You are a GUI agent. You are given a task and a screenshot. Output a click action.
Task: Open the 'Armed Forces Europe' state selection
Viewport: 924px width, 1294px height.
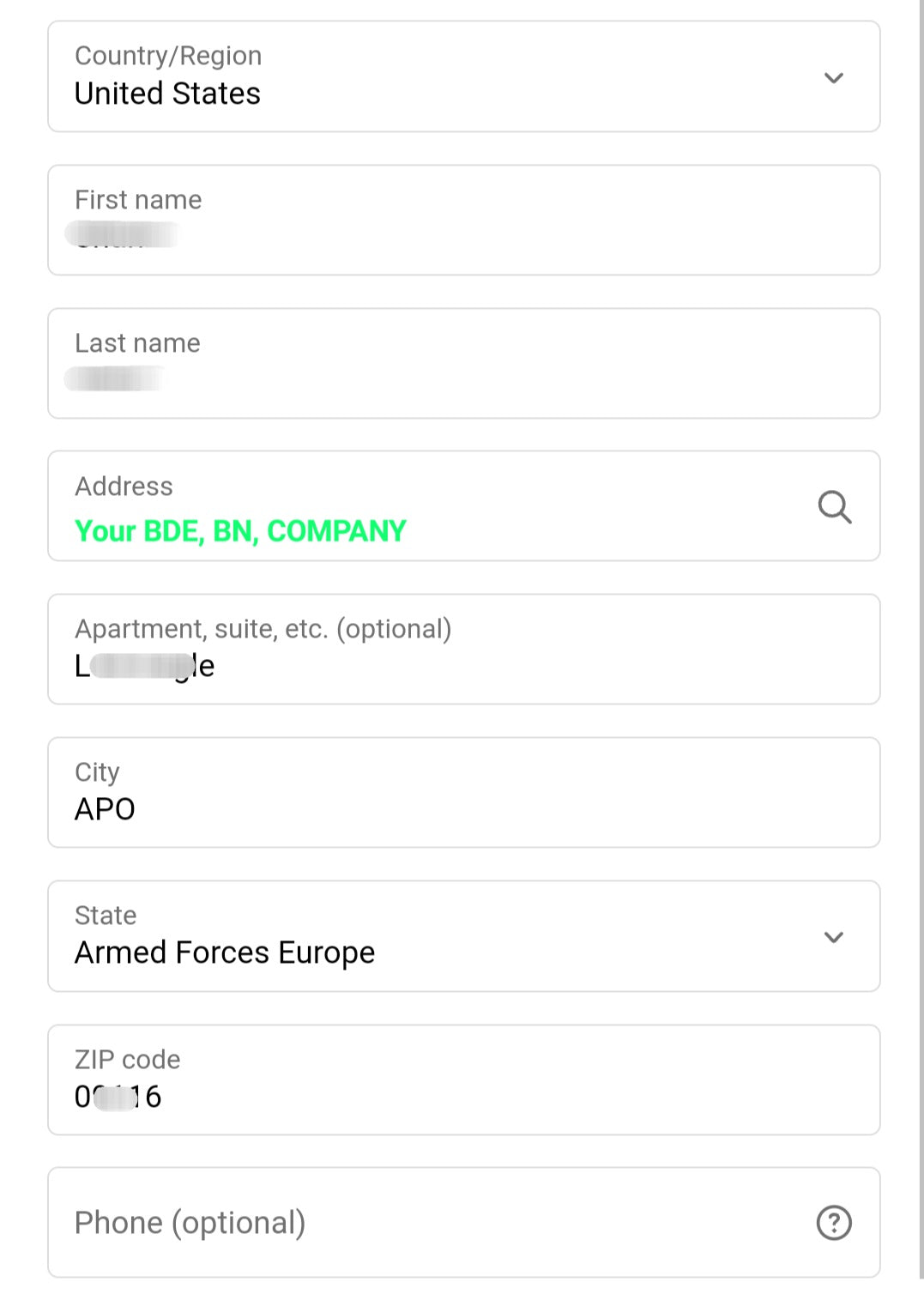tap(225, 952)
